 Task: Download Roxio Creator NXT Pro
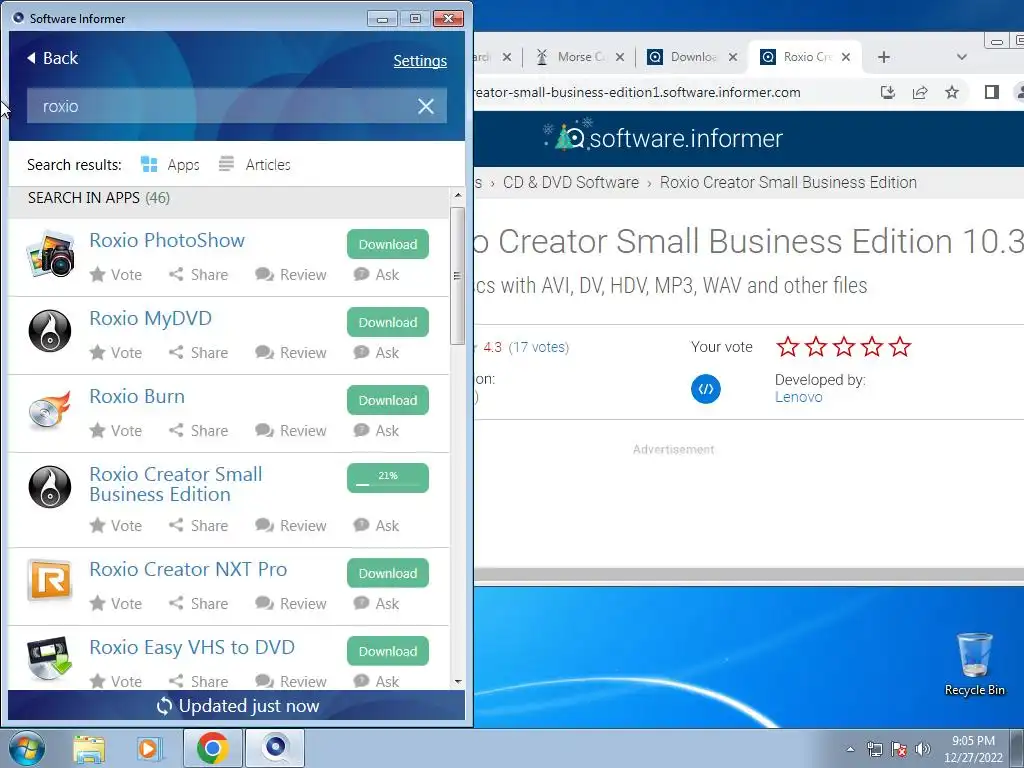tap(388, 573)
